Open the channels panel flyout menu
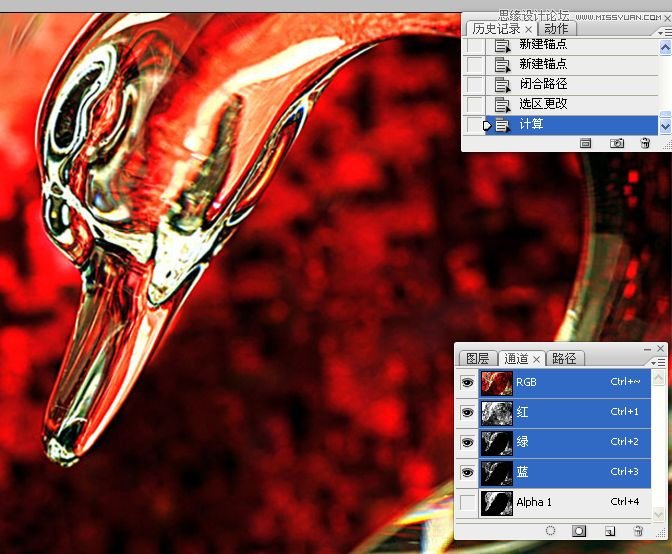Viewport: 672px width, 554px height. click(657, 360)
